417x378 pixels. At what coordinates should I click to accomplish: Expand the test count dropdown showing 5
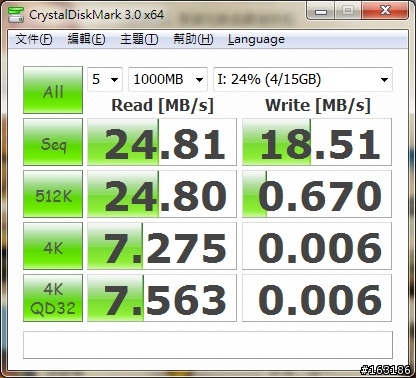click(105, 79)
